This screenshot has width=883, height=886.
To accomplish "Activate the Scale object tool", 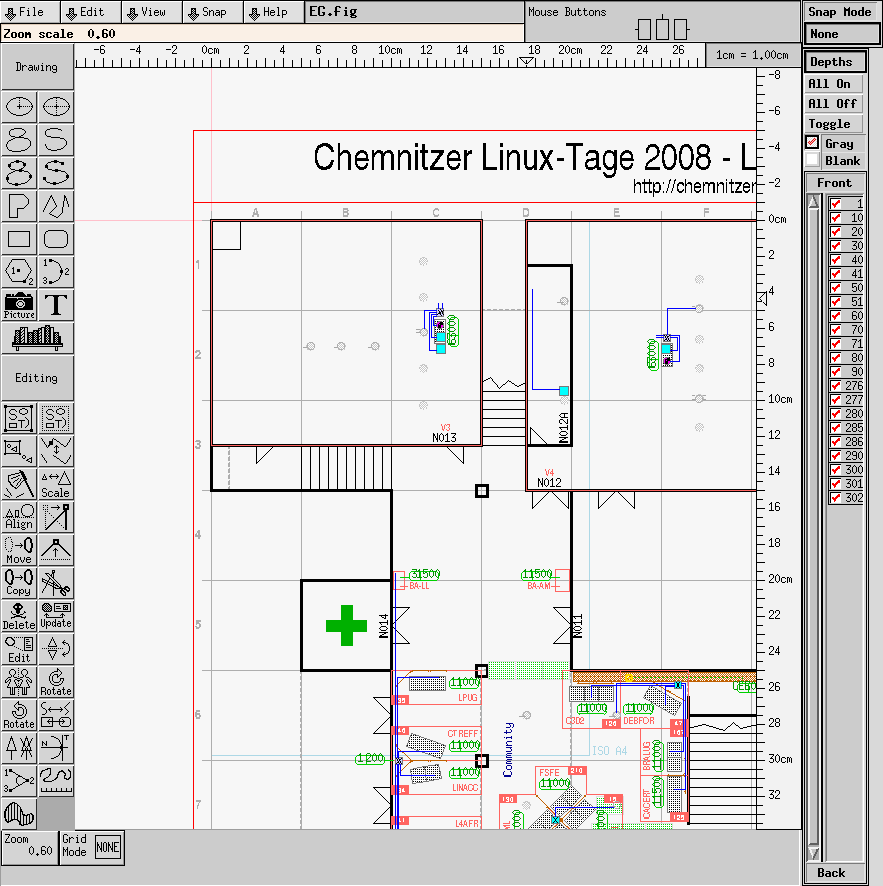I will tap(56, 485).
